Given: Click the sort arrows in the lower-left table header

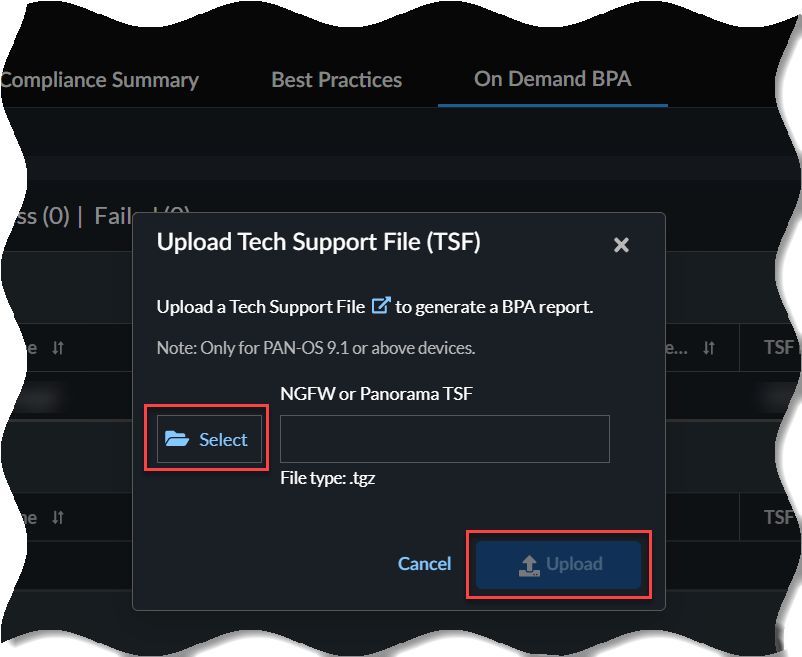Looking at the screenshot, I should pyautogui.click(x=58, y=517).
